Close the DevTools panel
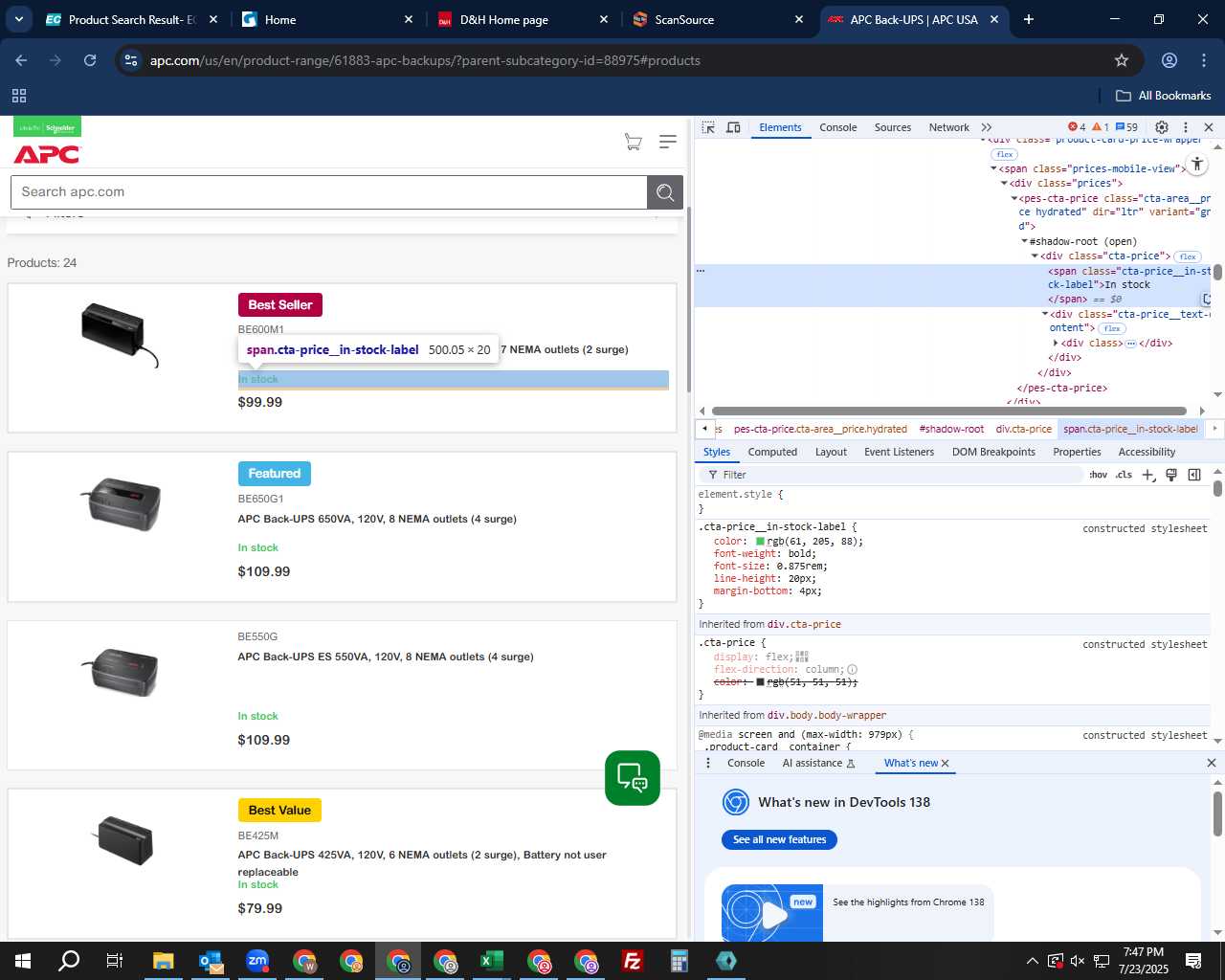Viewport: 1225px width, 980px height. [1209, 127]
